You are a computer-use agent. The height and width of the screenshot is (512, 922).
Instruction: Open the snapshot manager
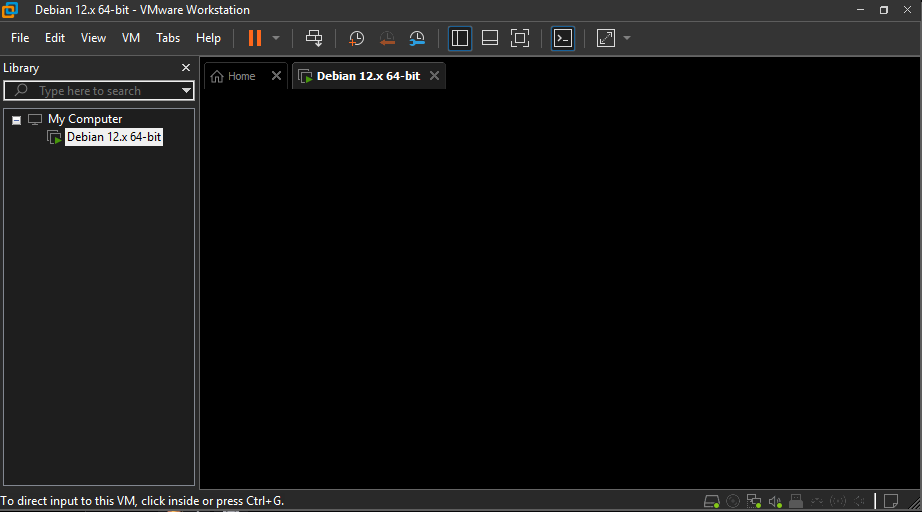pyautogui.click(x=417, y=38)
